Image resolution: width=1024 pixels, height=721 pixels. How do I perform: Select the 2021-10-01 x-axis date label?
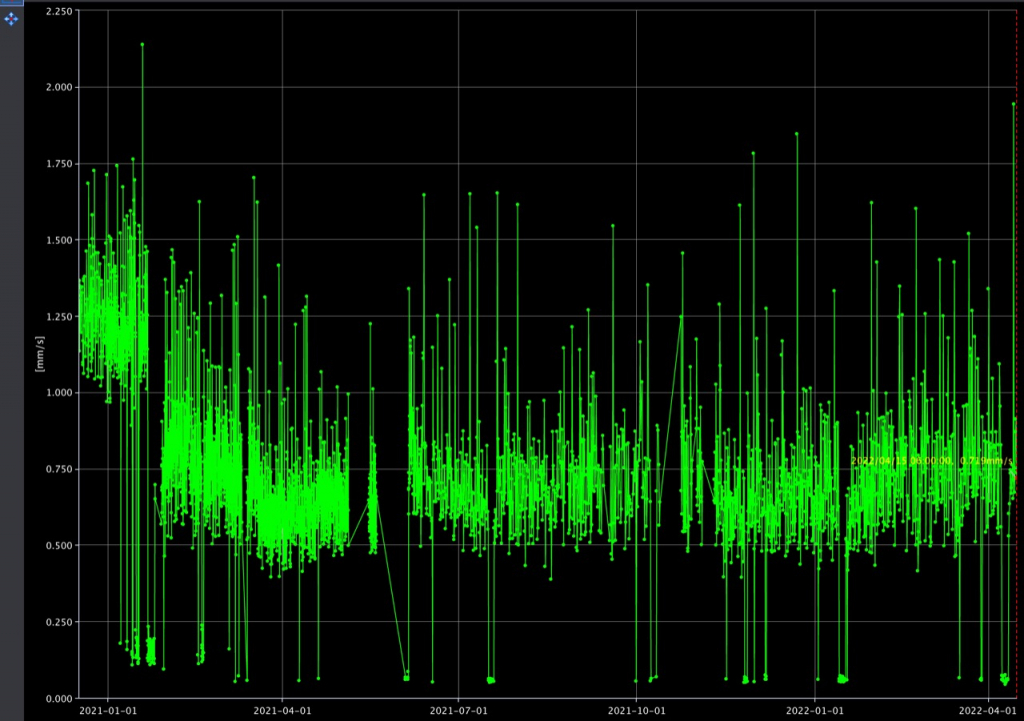(x=637, y=710)
